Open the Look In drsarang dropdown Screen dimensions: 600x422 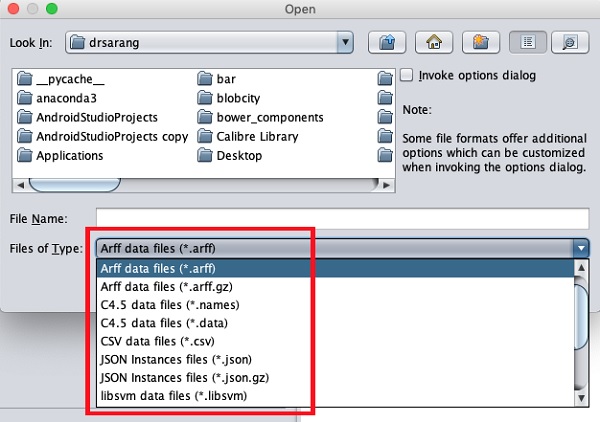(x=209, y=42)
